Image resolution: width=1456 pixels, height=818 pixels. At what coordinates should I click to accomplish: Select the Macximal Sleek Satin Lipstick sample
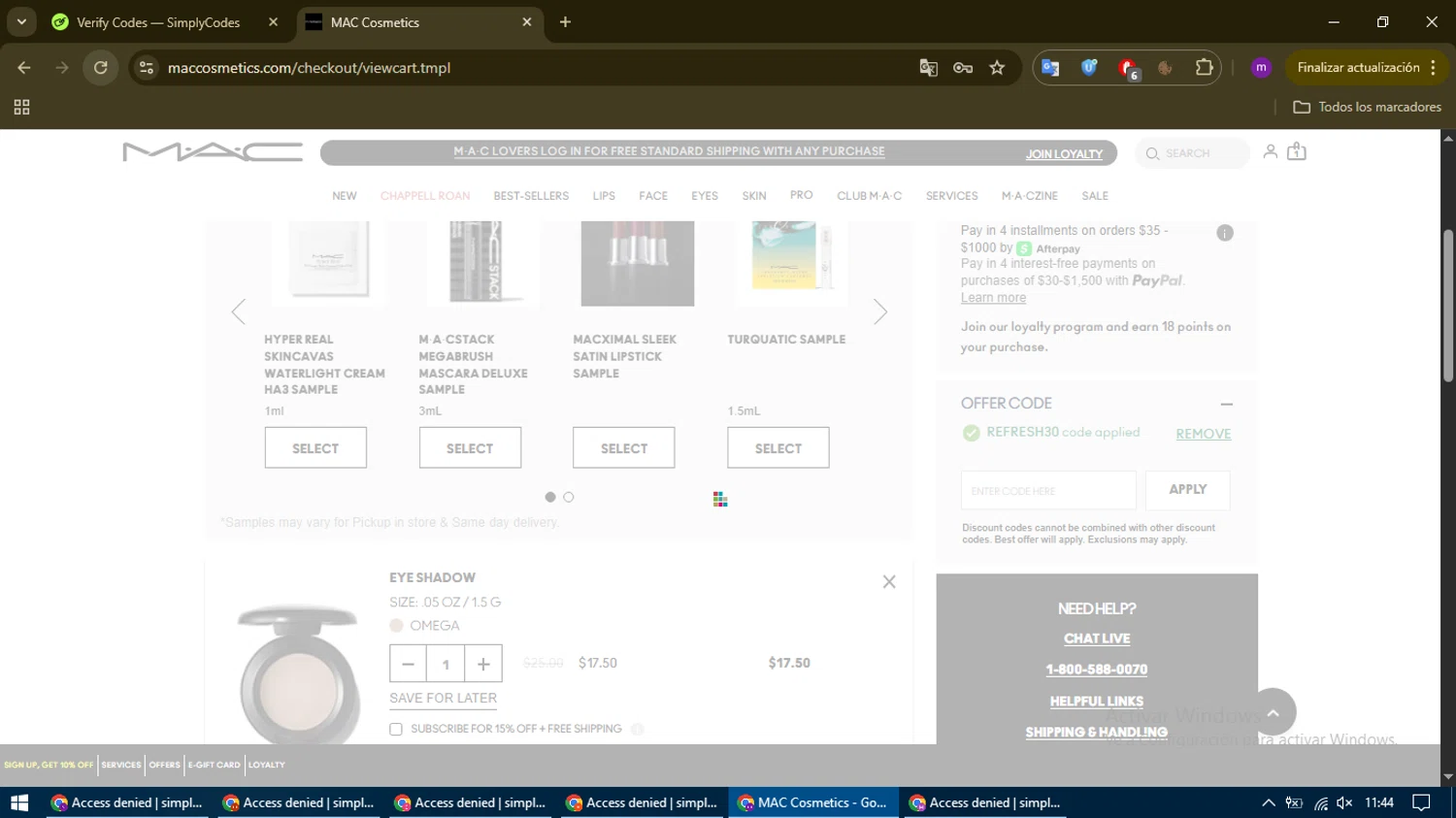point(624,448)
